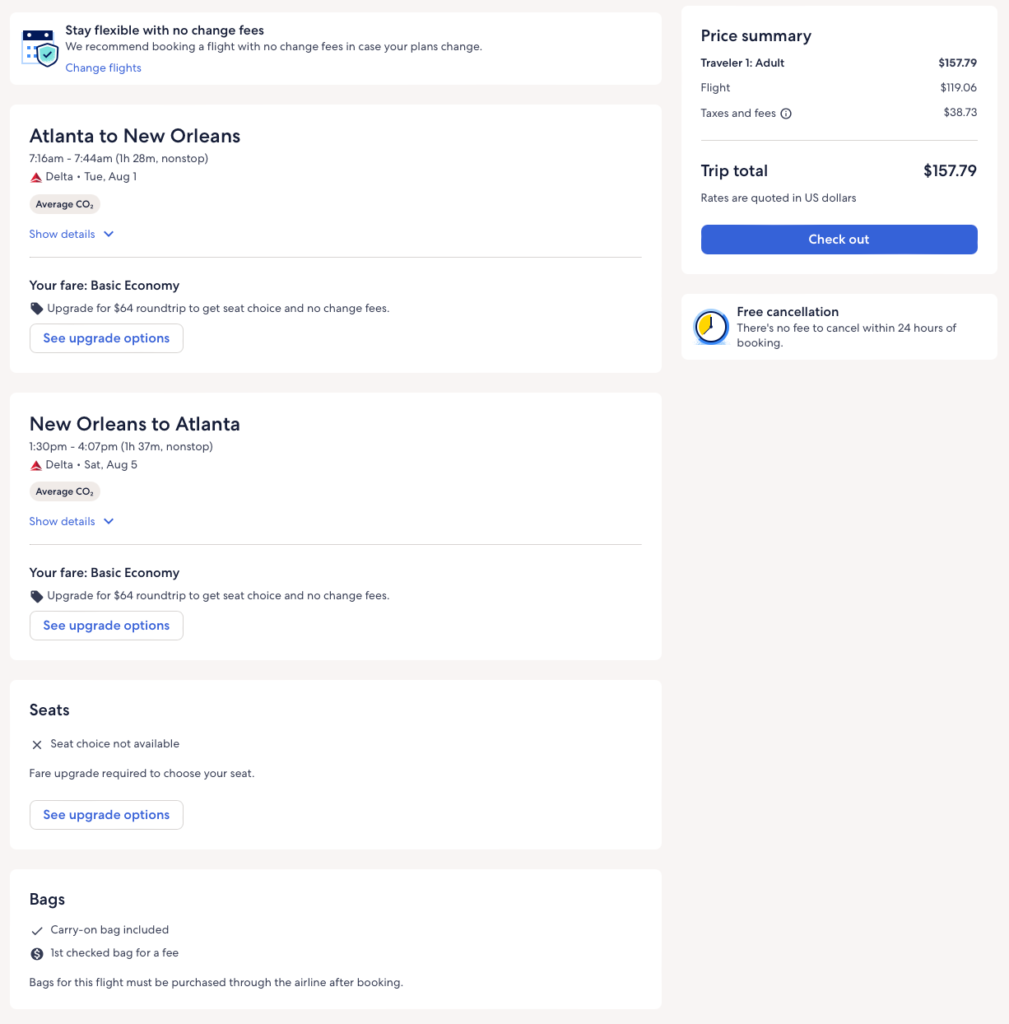Viewport: 1009px width, 1024px height.
Task: Click the flexible booking calendar shield icon
Action: pyautogui.click(x=40, y=47)
